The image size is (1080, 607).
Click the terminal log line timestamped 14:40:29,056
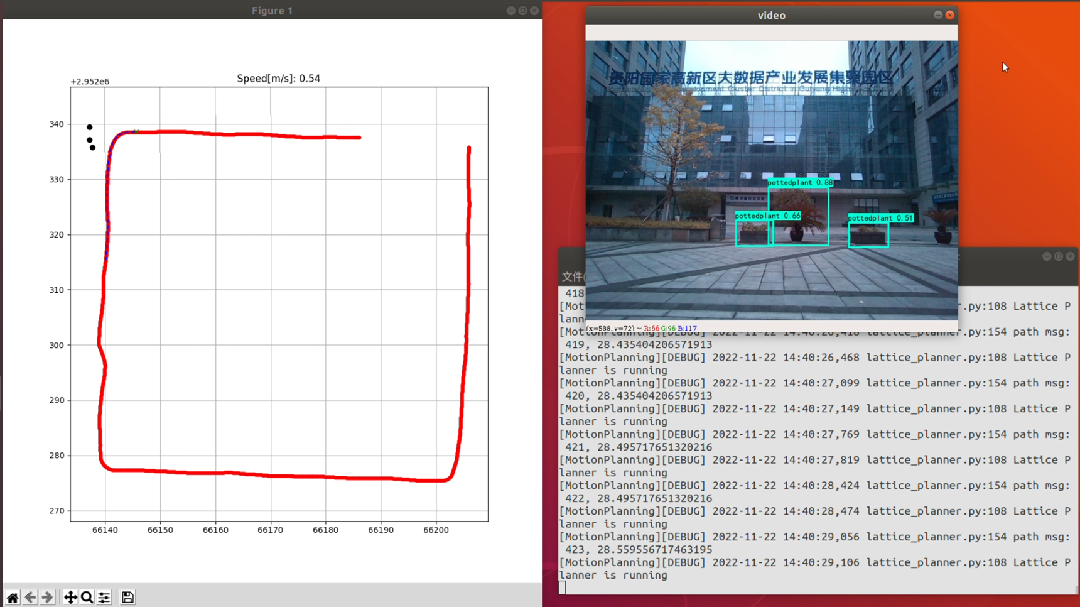point(815,537)
